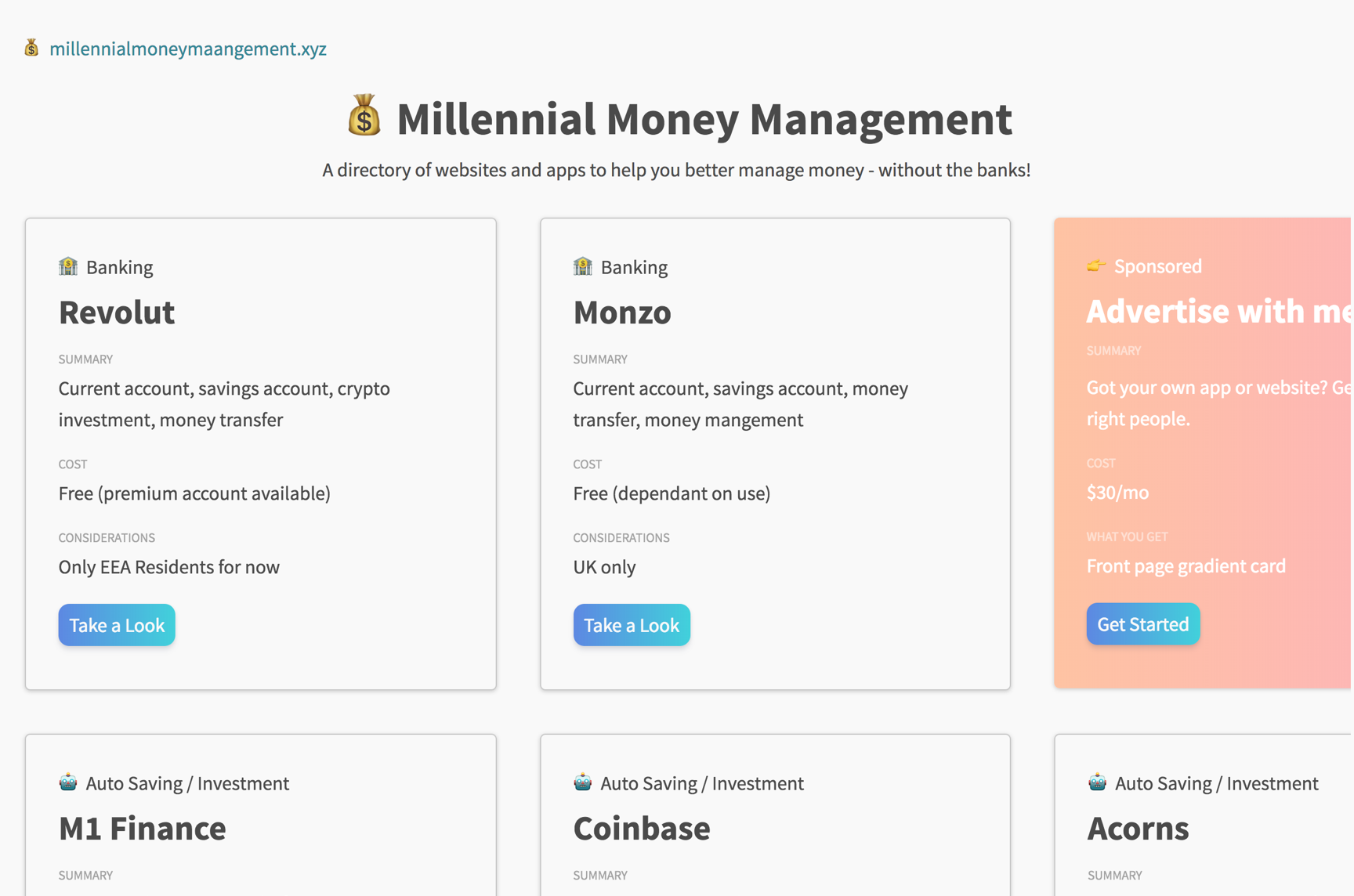
Task: Click the Auto Saving / Investment label on Coinbase
Action: 701,782
